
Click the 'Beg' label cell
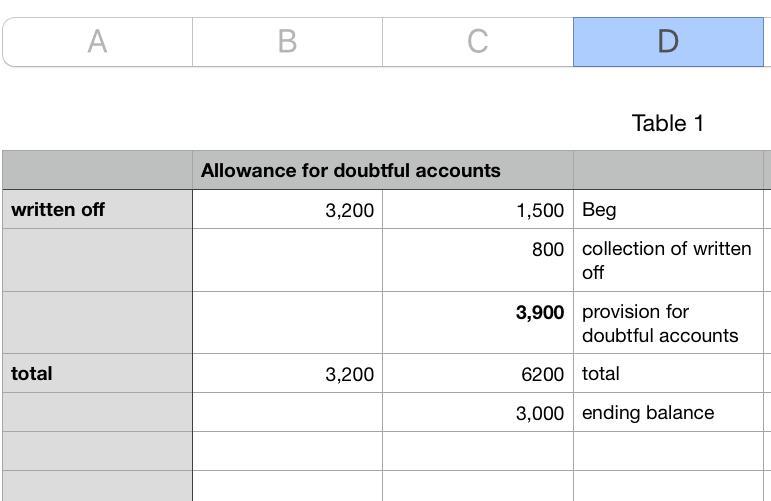[667, 210]
